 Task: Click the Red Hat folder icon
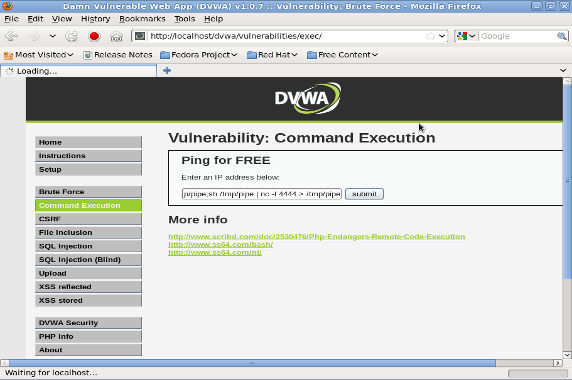[252, 55]
